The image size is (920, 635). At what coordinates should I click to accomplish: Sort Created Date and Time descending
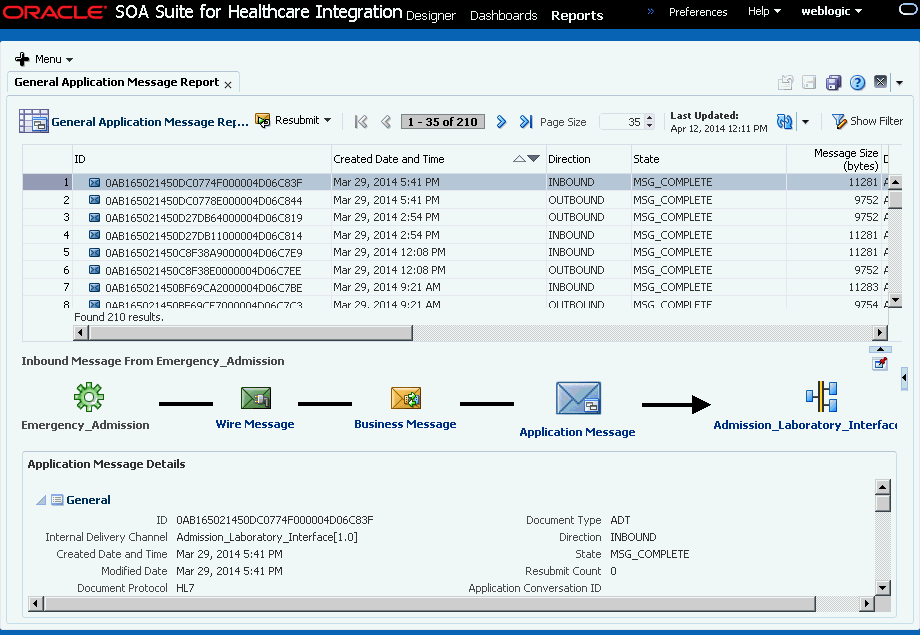point(533,158)
